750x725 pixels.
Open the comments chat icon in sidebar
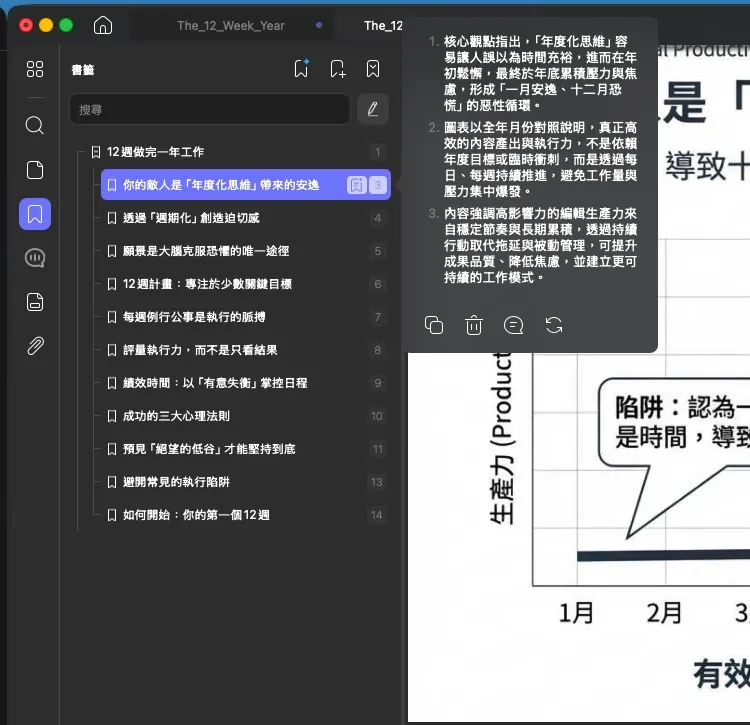tap(34, 258)
